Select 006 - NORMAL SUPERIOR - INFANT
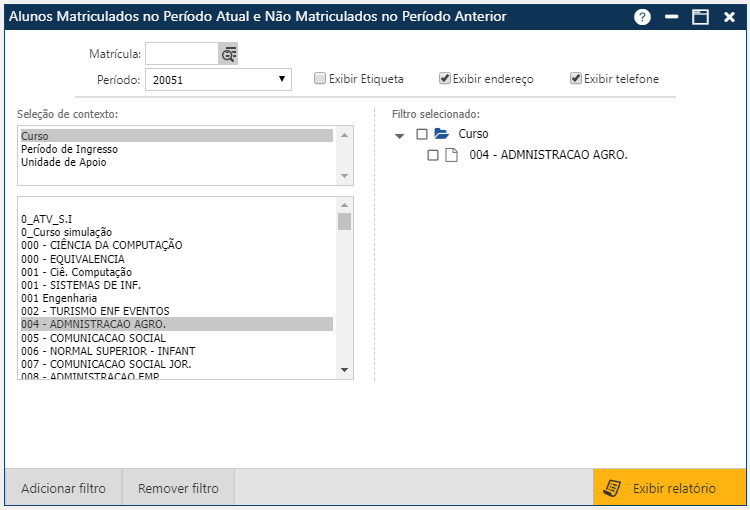 tap(176, 351)
